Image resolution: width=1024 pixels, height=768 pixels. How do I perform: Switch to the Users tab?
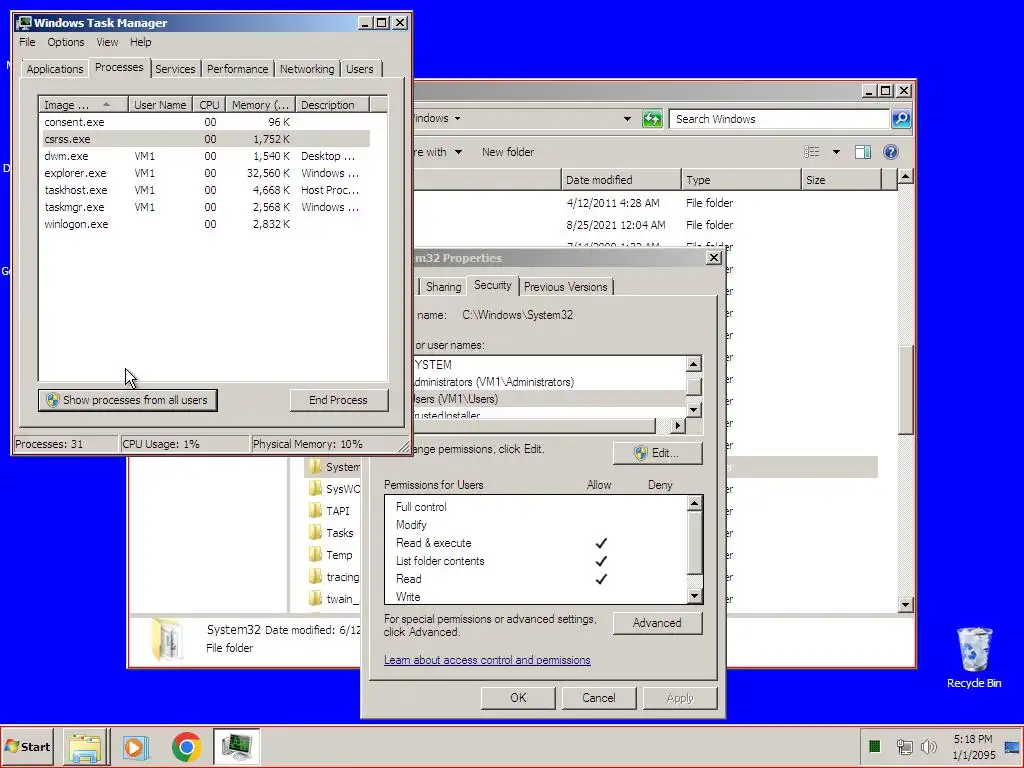click(x=360, y=69)
